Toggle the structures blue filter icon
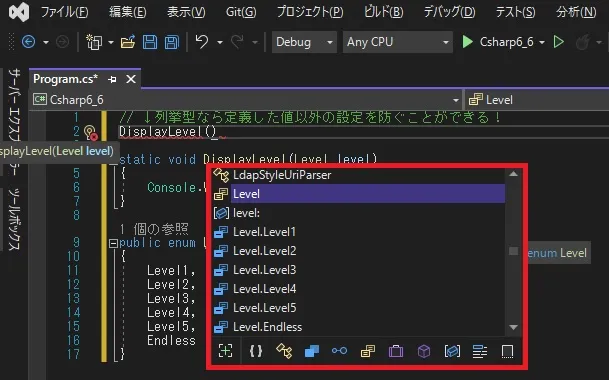This screenshot has height=380, width=609. tap(312, 351)
